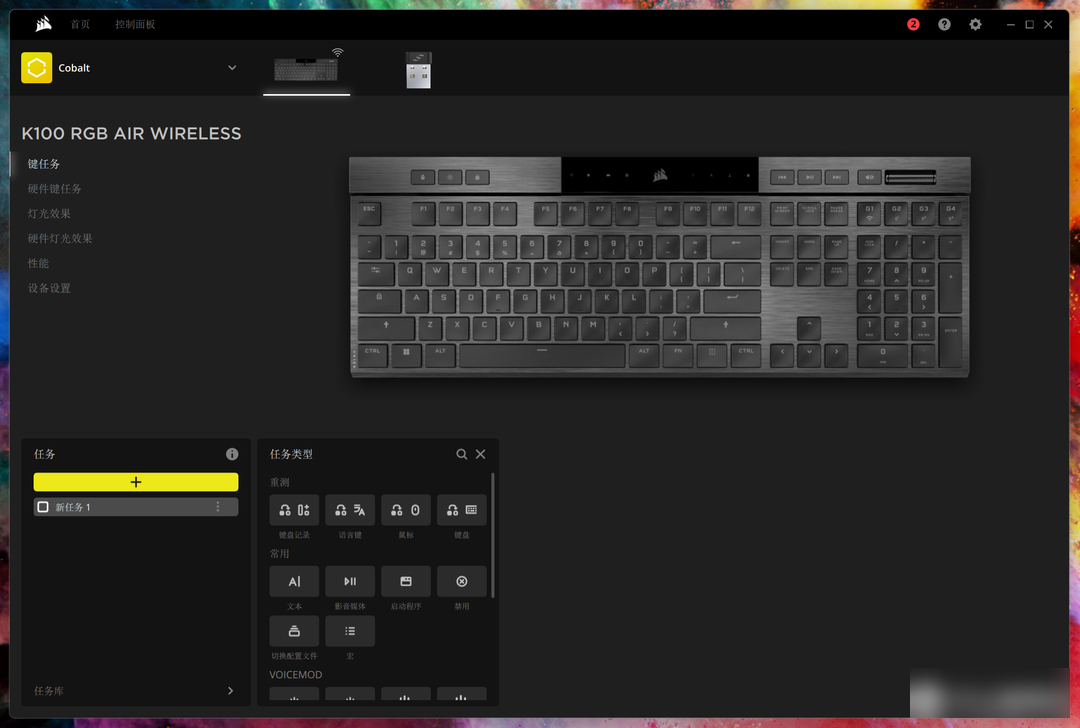The height and width of the screenshot is (728, 1080).
Task: Switch to the 灯光效果 section
Action: pos(49,214)
